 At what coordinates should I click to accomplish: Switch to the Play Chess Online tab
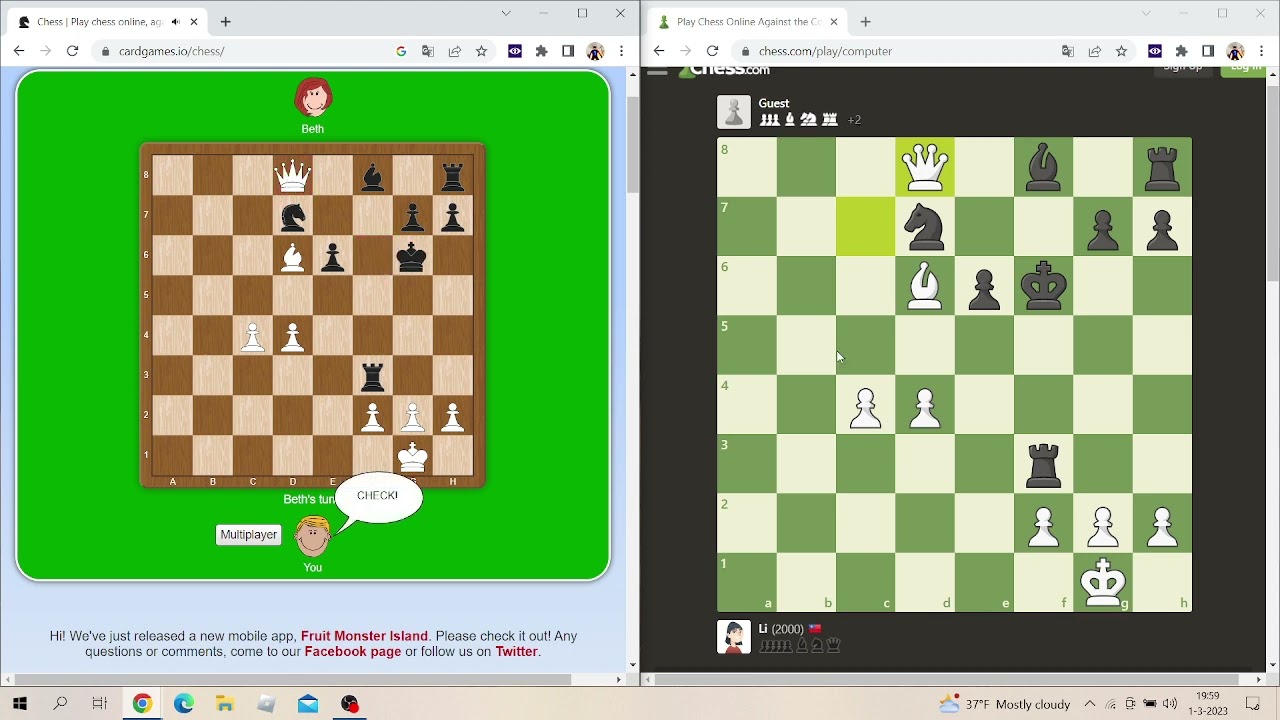[x=748, y=22]
